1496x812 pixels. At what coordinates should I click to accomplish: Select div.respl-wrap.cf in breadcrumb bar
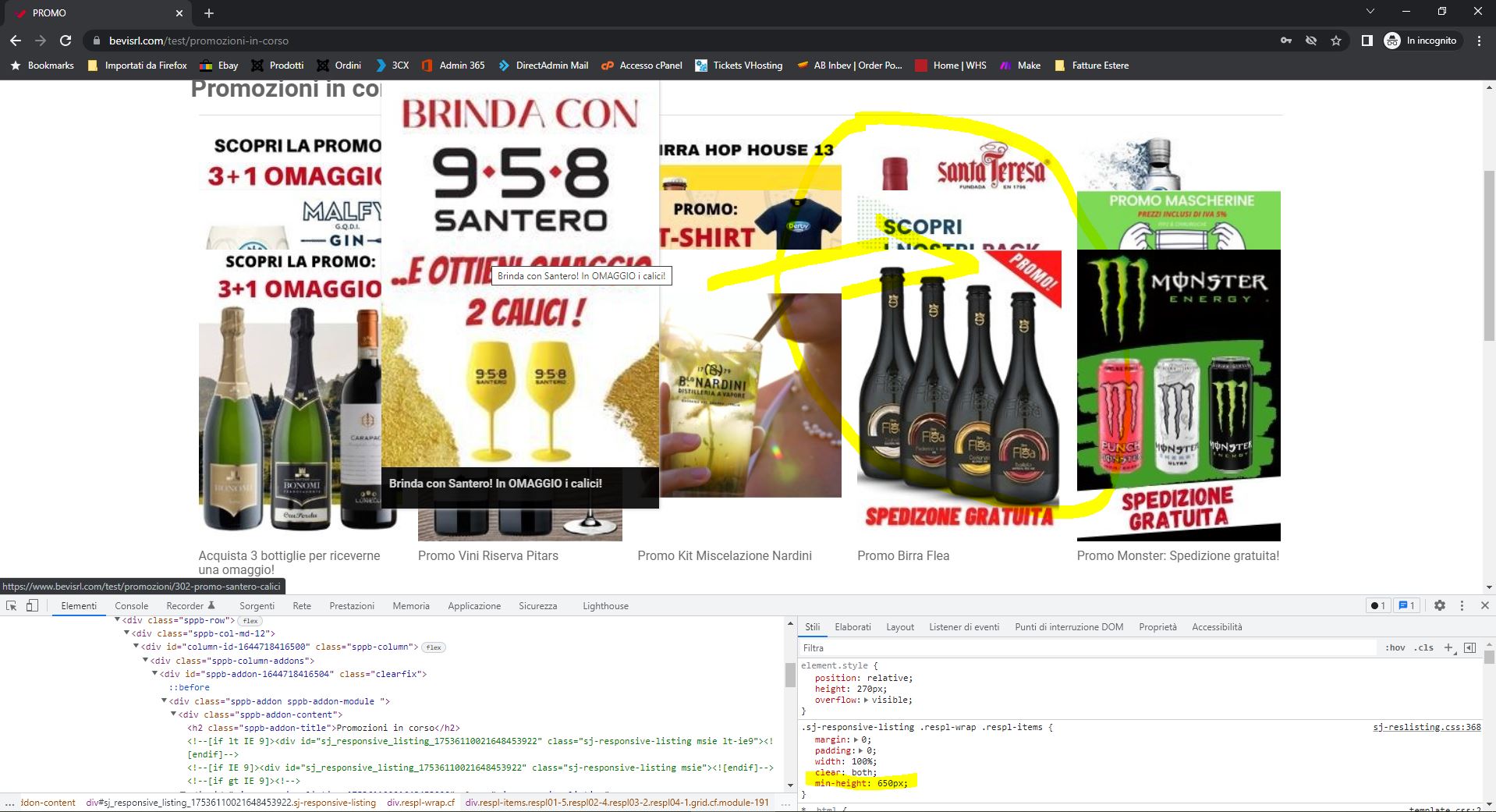[x=420, y=803]
